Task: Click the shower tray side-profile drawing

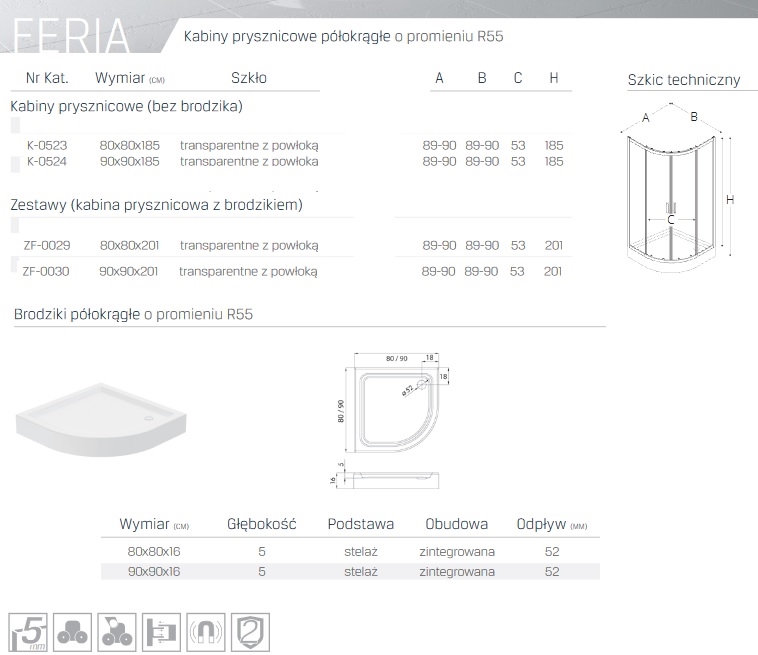Action: 384,476
